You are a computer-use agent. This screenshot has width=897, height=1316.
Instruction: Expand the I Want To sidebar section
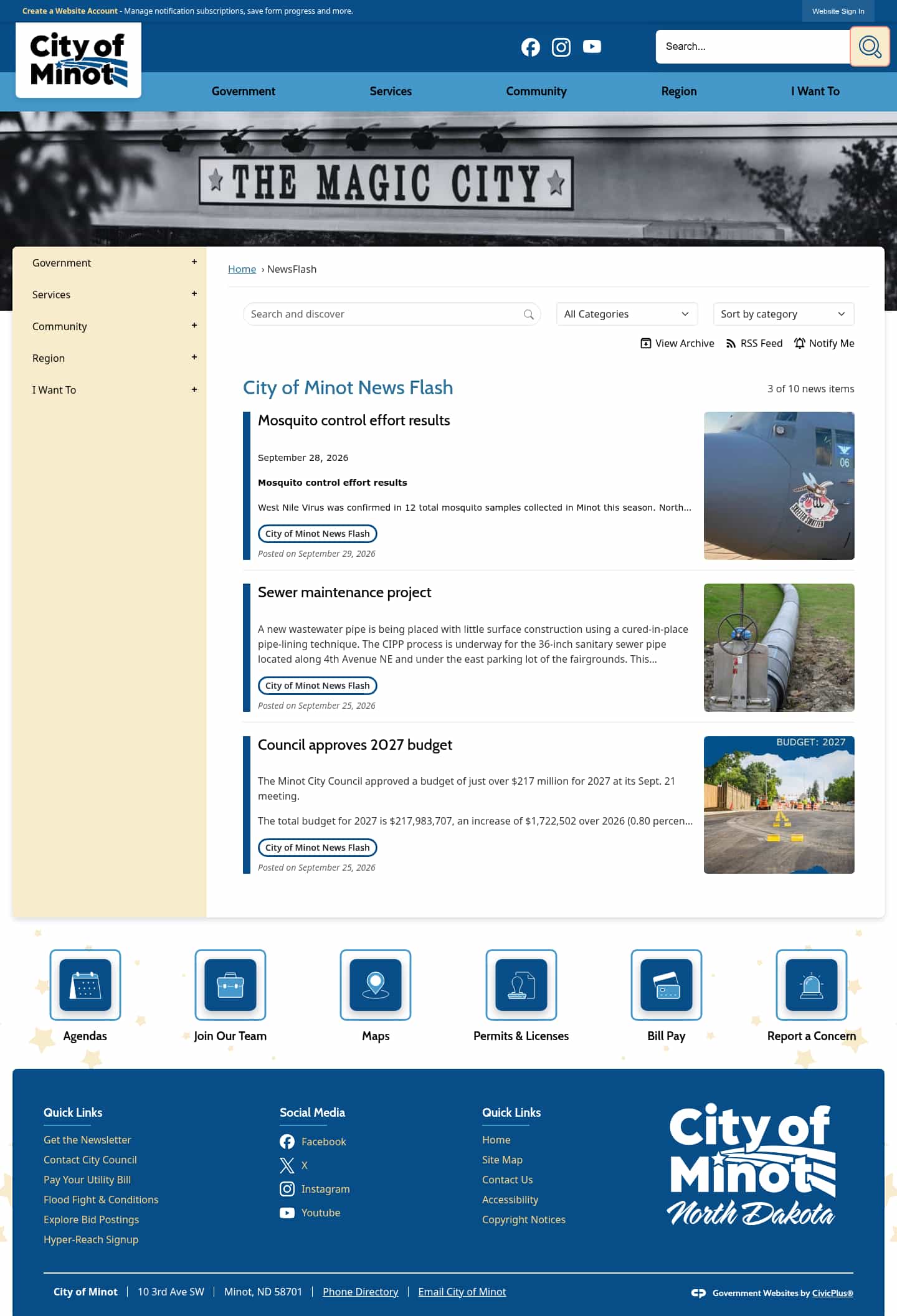pos(194,390)
